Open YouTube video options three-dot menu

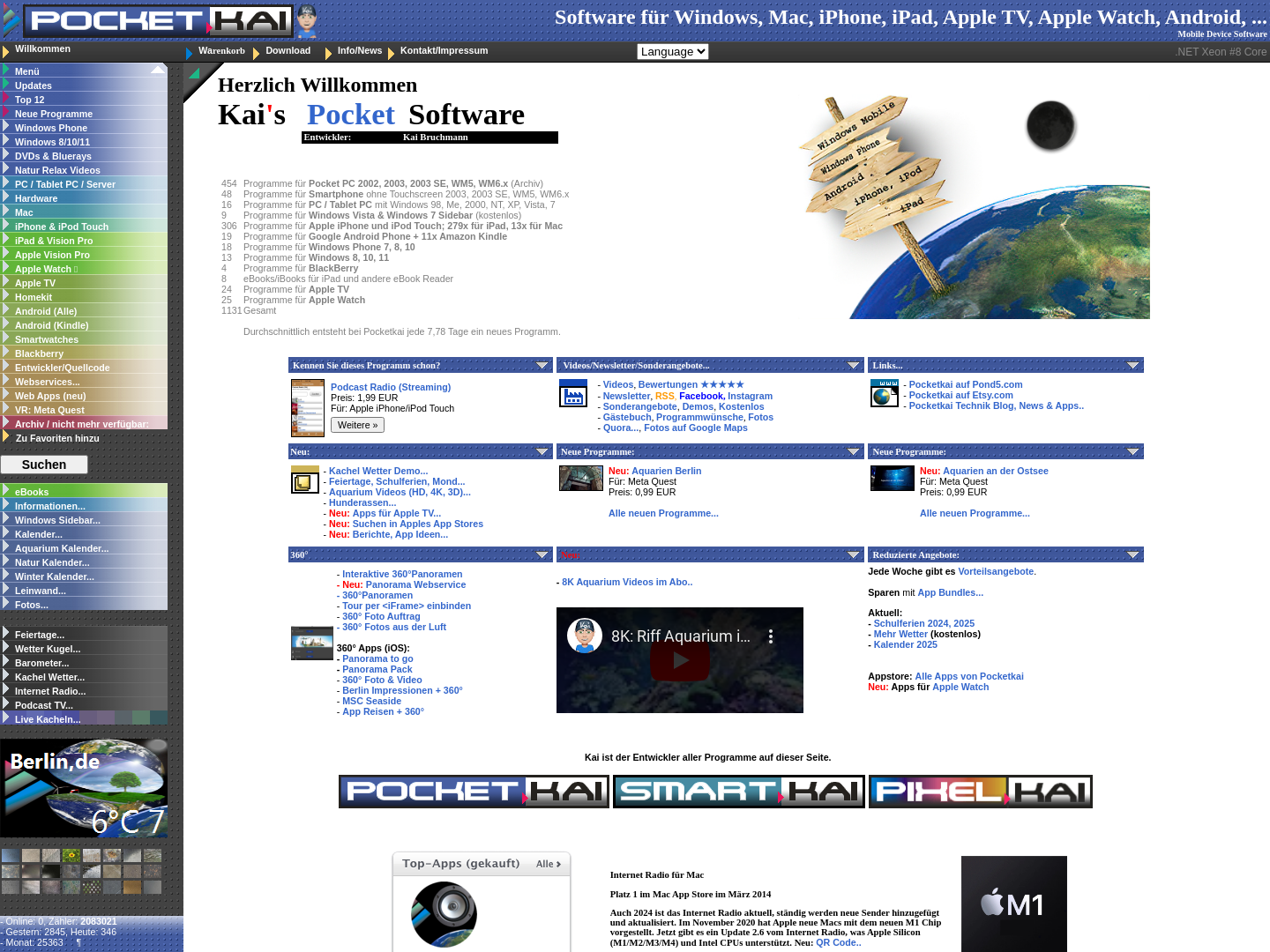771,636
